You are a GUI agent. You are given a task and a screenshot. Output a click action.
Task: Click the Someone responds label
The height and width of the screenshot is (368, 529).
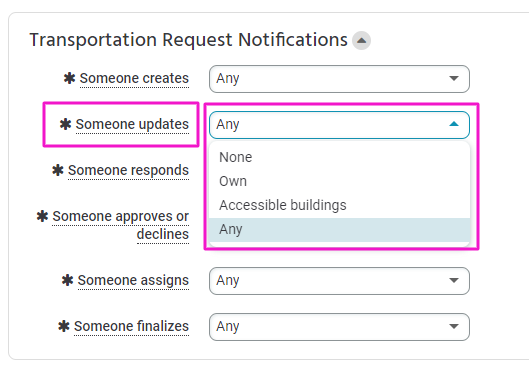pyautogui.click(x=128, y=170)
